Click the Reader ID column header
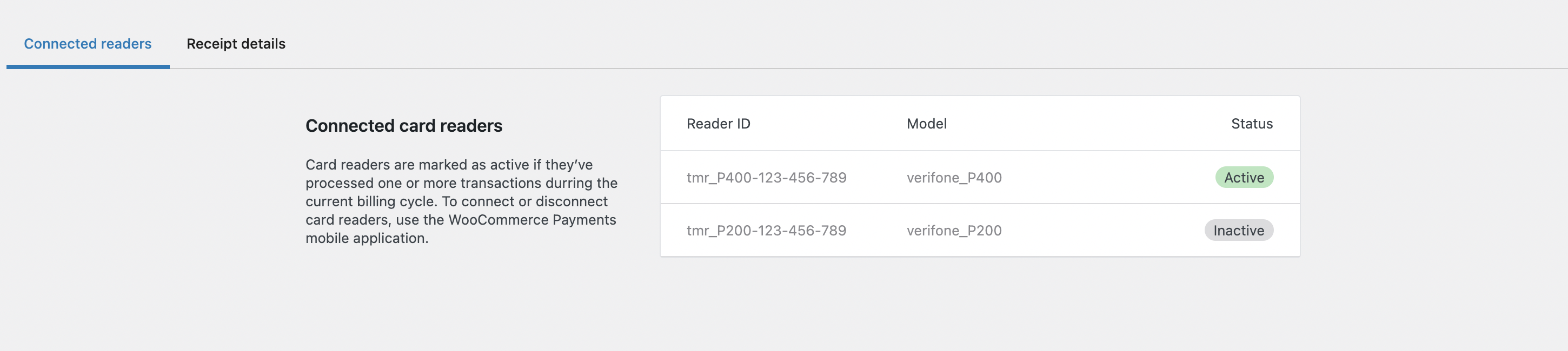Image resolution: width=1568 pixels, height=351 pixels. click(717, 124)
